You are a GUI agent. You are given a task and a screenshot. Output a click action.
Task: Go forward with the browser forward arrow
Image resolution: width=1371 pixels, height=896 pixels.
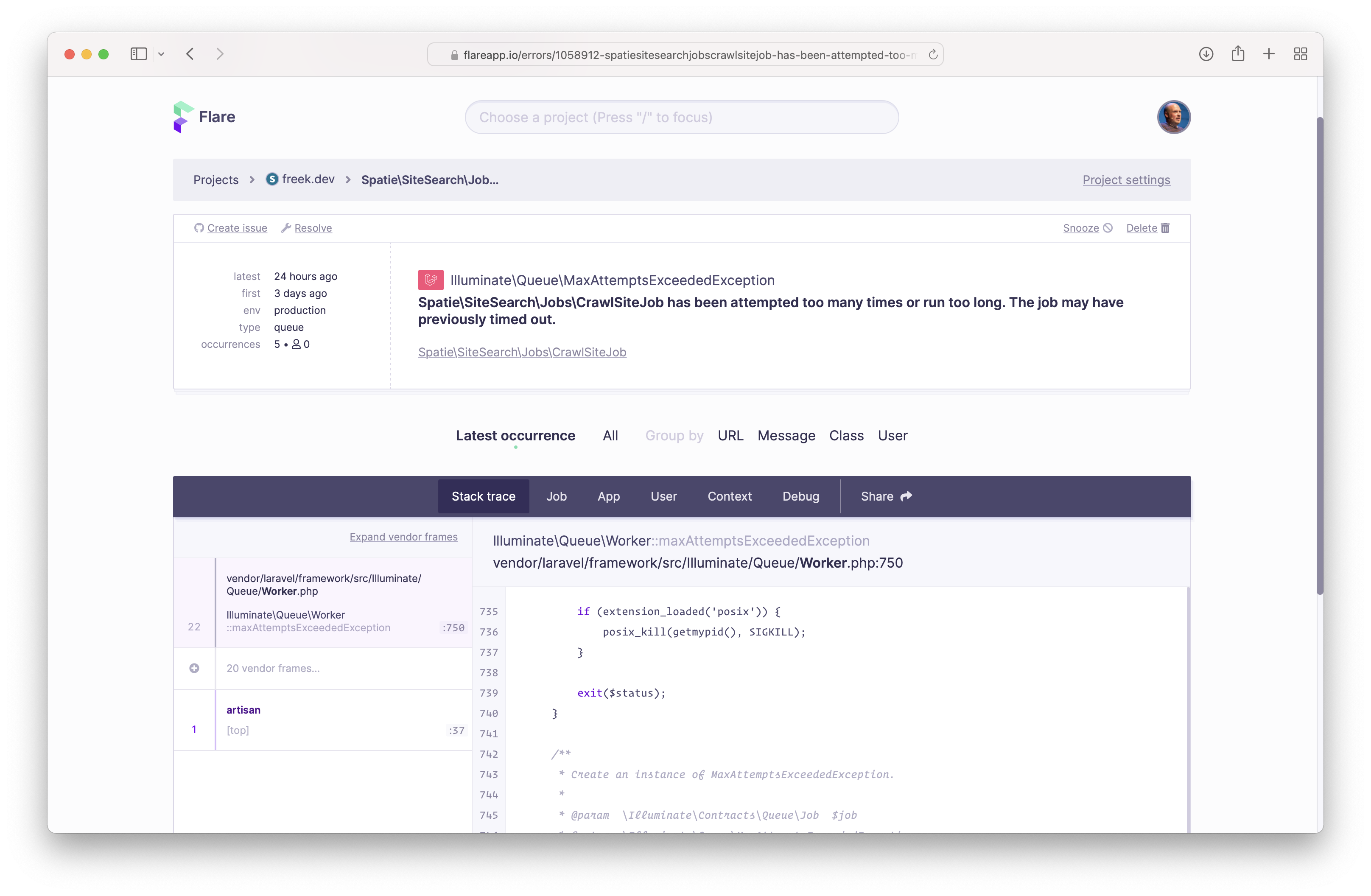coord(220,54)
